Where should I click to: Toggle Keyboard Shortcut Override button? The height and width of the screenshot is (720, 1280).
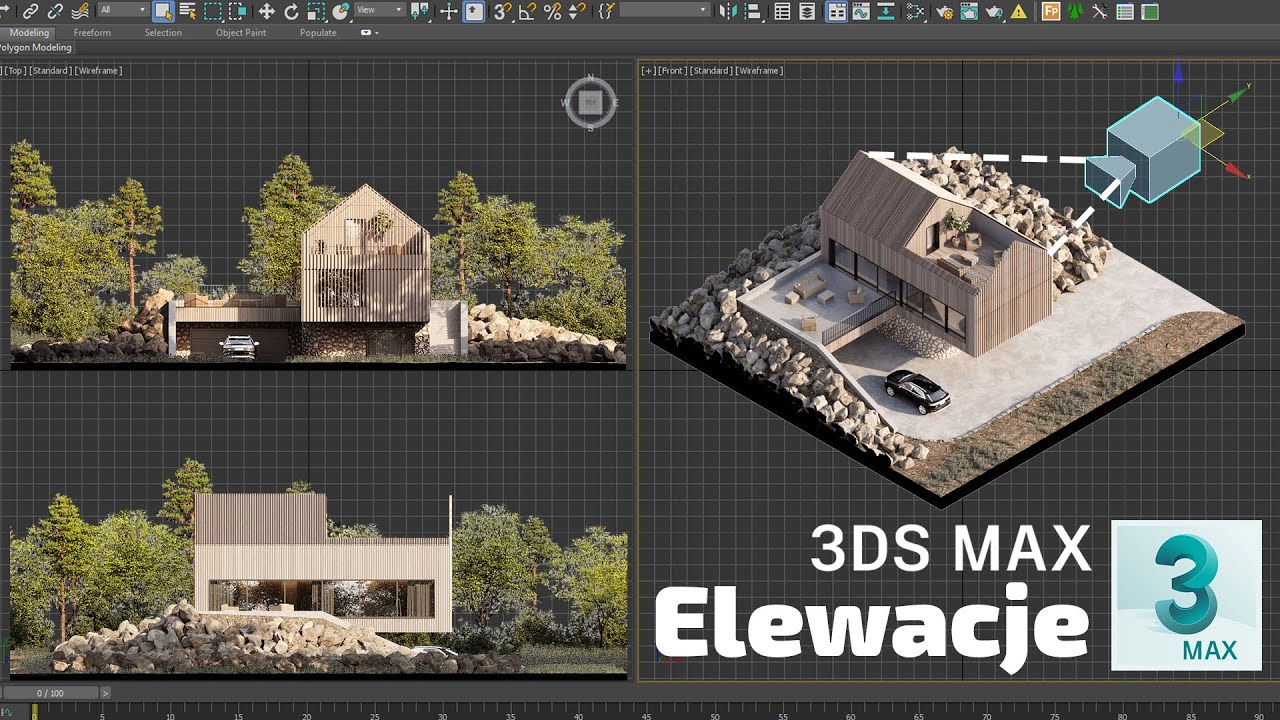coord(473,11)
